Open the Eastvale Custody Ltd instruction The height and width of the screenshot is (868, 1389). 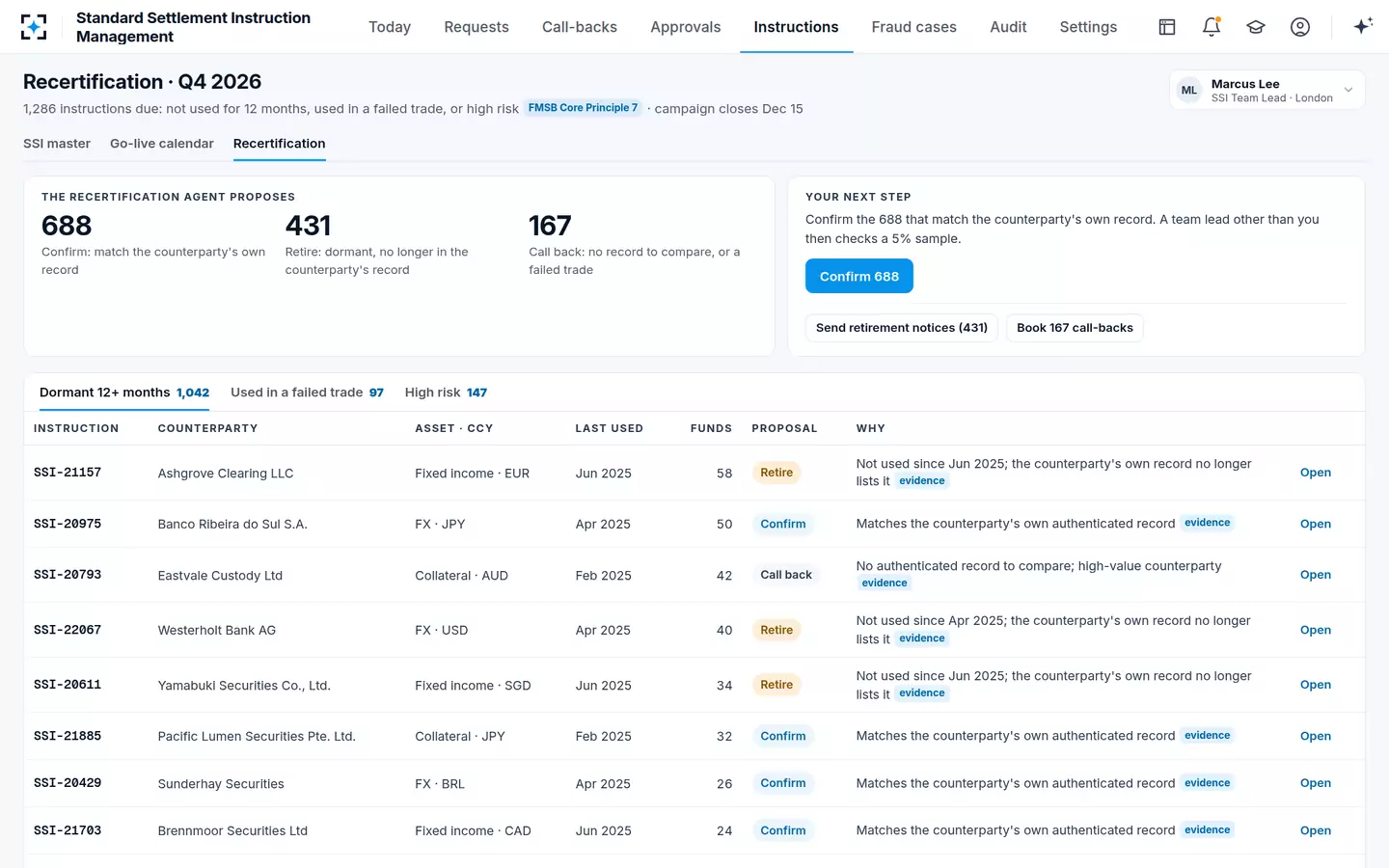(x=1316, y=575)
